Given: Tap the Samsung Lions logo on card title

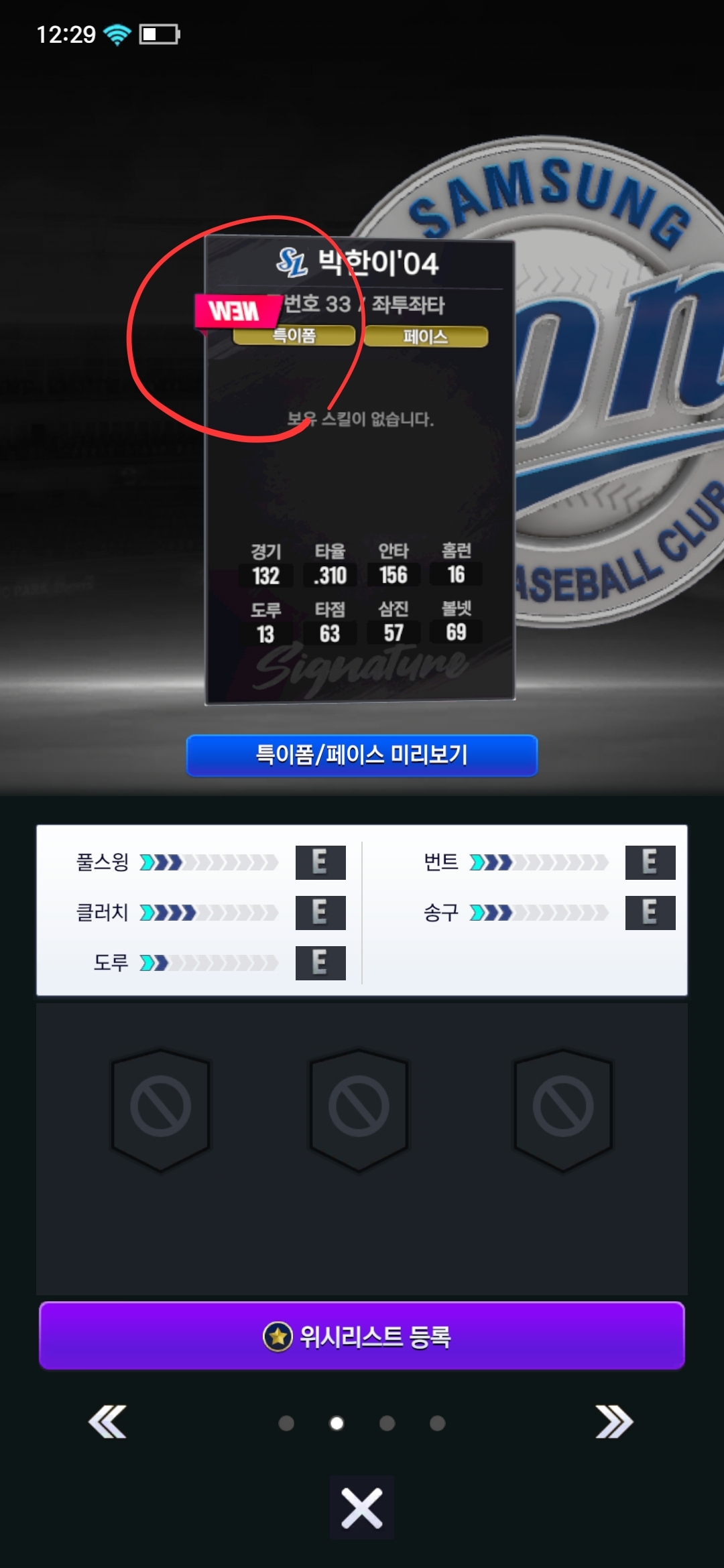Looking at the screenshot, I should (x=292, y=262).
